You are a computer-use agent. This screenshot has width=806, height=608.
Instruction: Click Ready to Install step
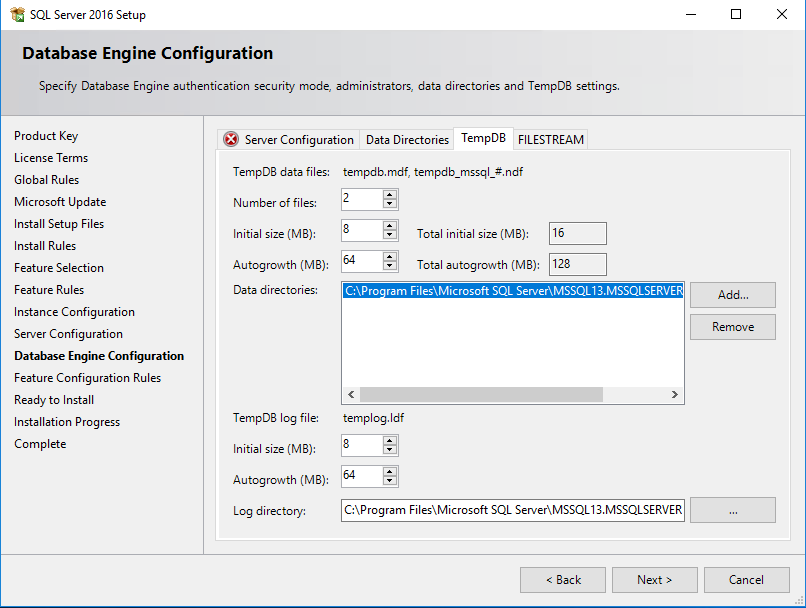click(54, 400)
